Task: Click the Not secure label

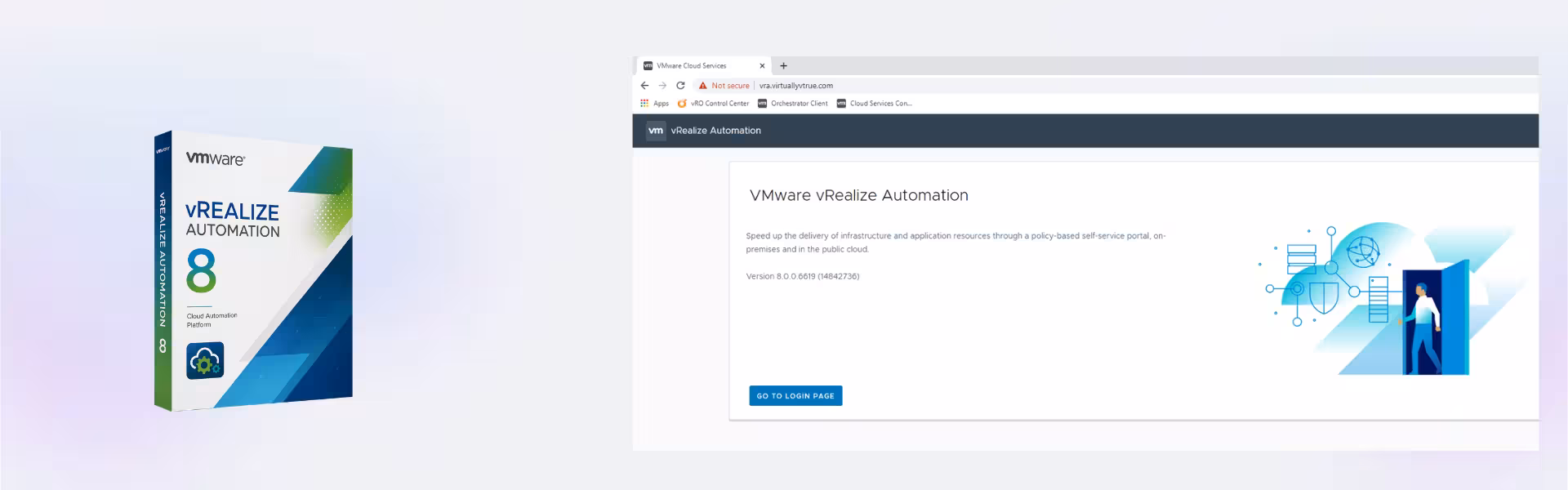Action: pos(730,85)
